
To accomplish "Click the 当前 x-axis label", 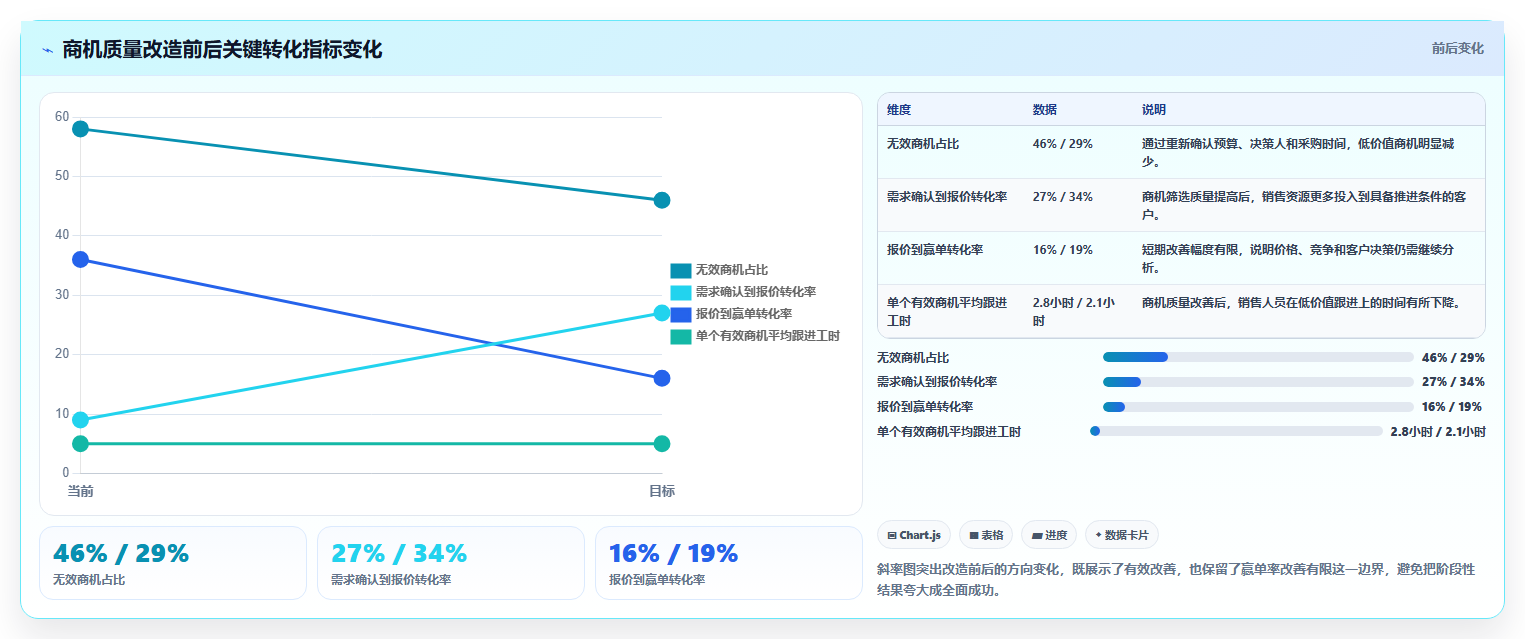I will [81, 491].
